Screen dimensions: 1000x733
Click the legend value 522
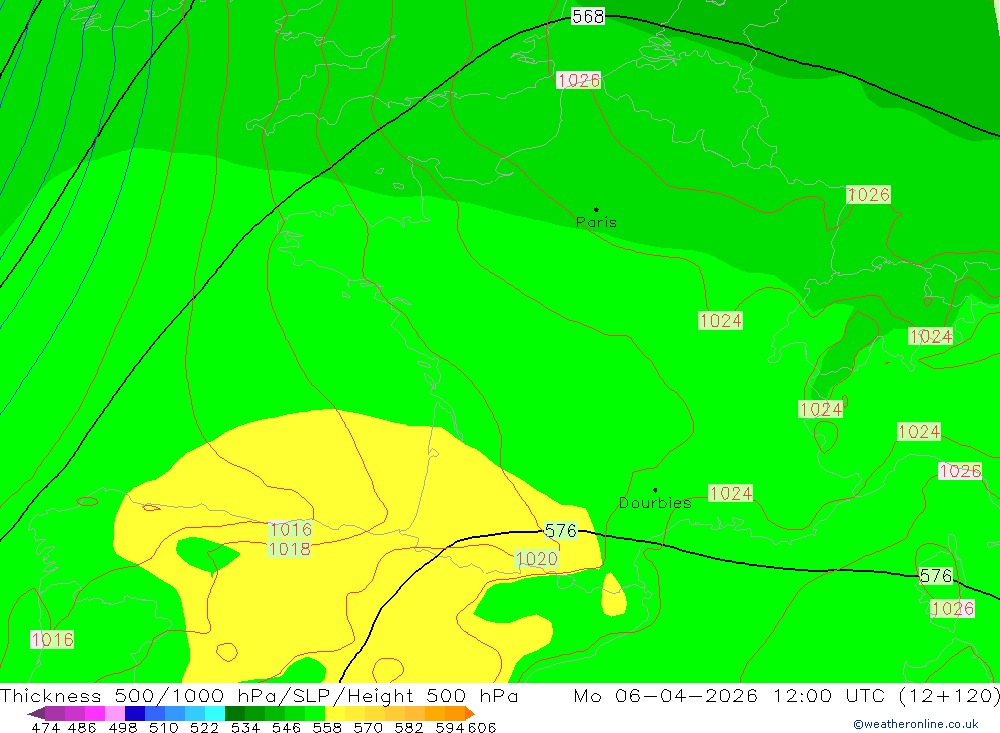[x=204, y=727]
